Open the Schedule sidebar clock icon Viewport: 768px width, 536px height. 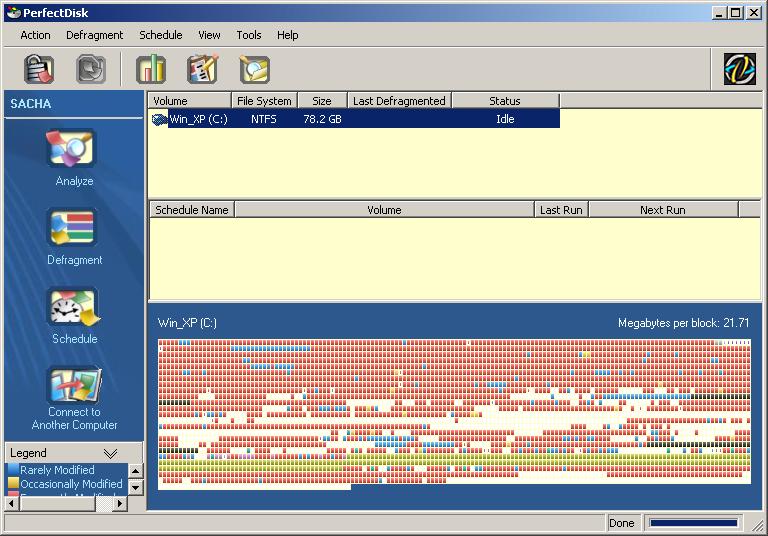[x=74, y=307]
